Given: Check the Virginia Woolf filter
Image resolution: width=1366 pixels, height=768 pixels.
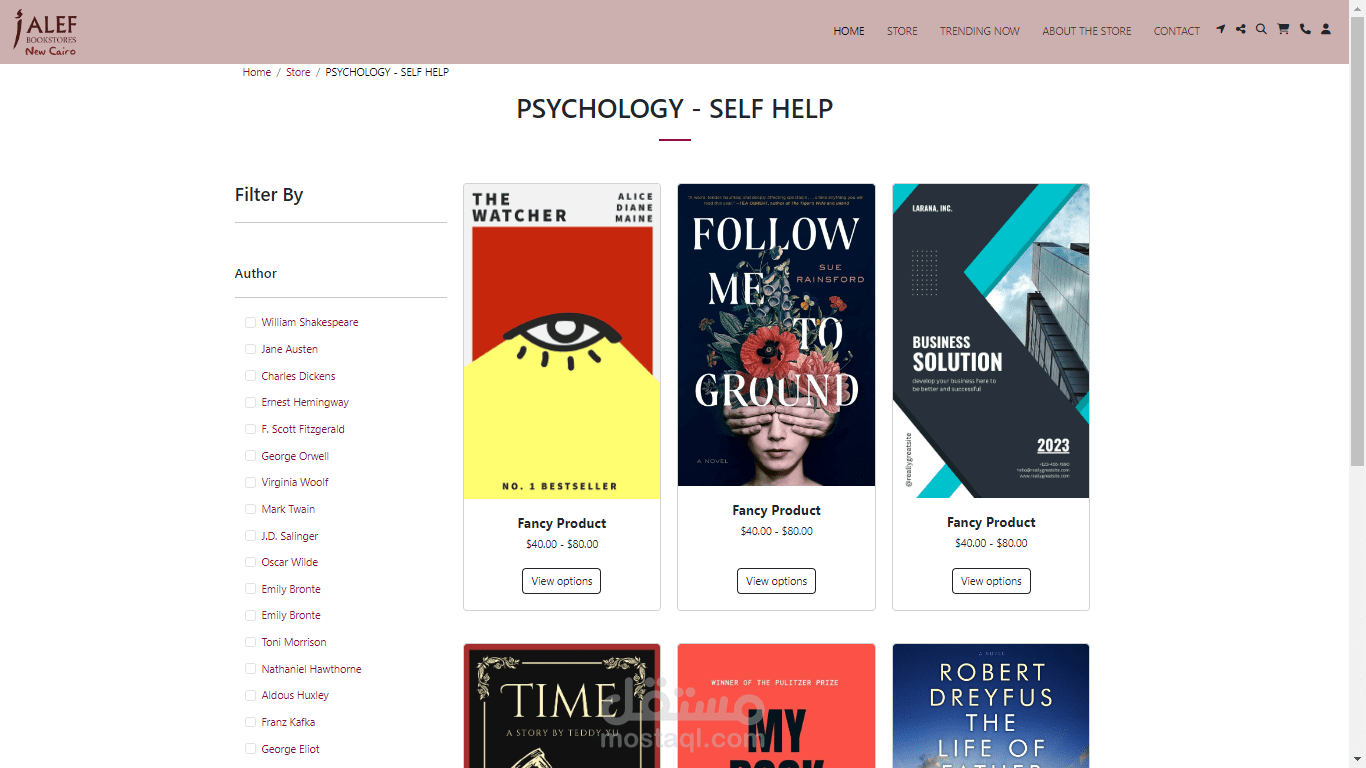Looking at the screenshot, I should 250,482.
